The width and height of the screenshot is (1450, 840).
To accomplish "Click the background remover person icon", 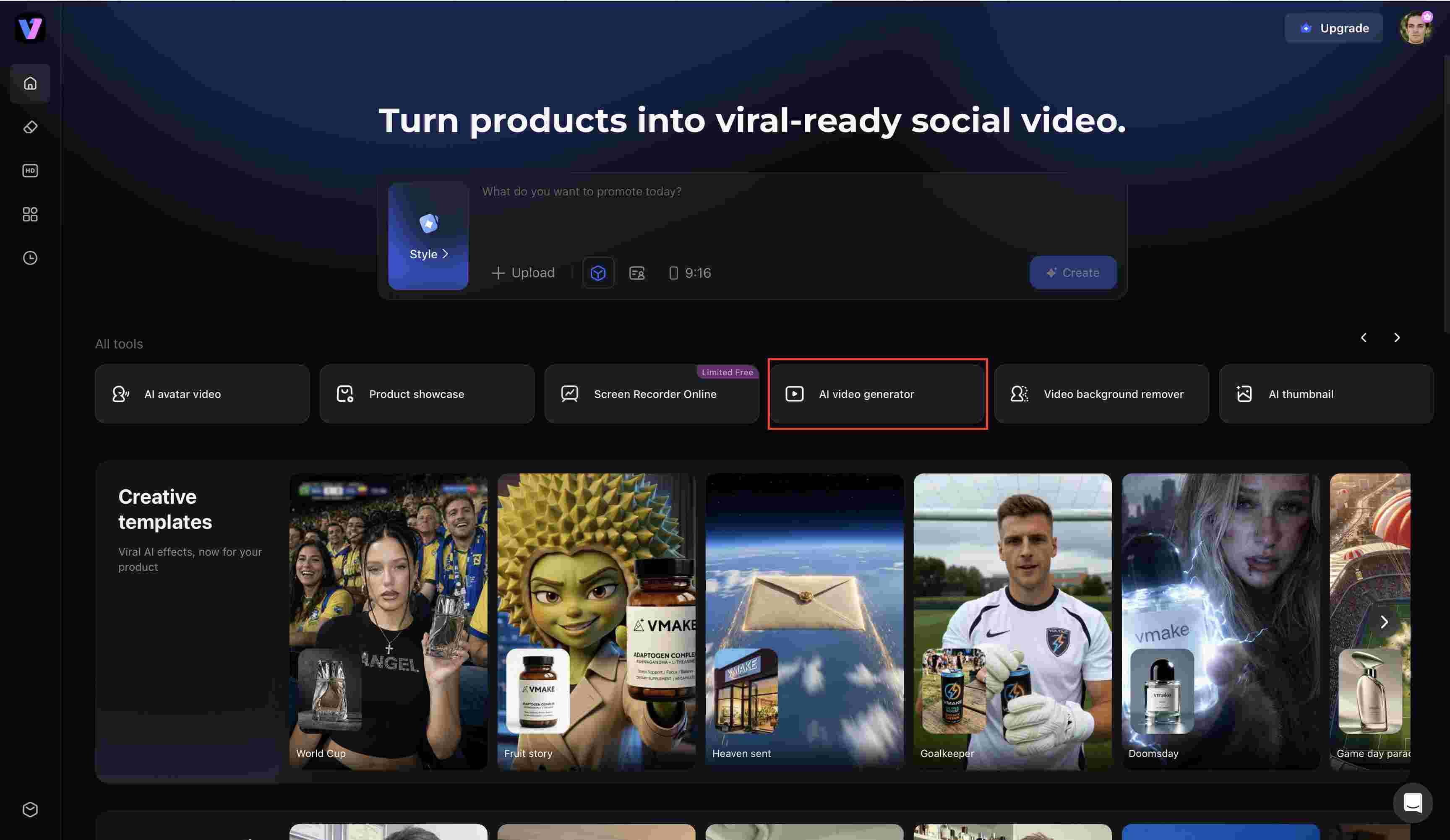I will coord(1020,394).
